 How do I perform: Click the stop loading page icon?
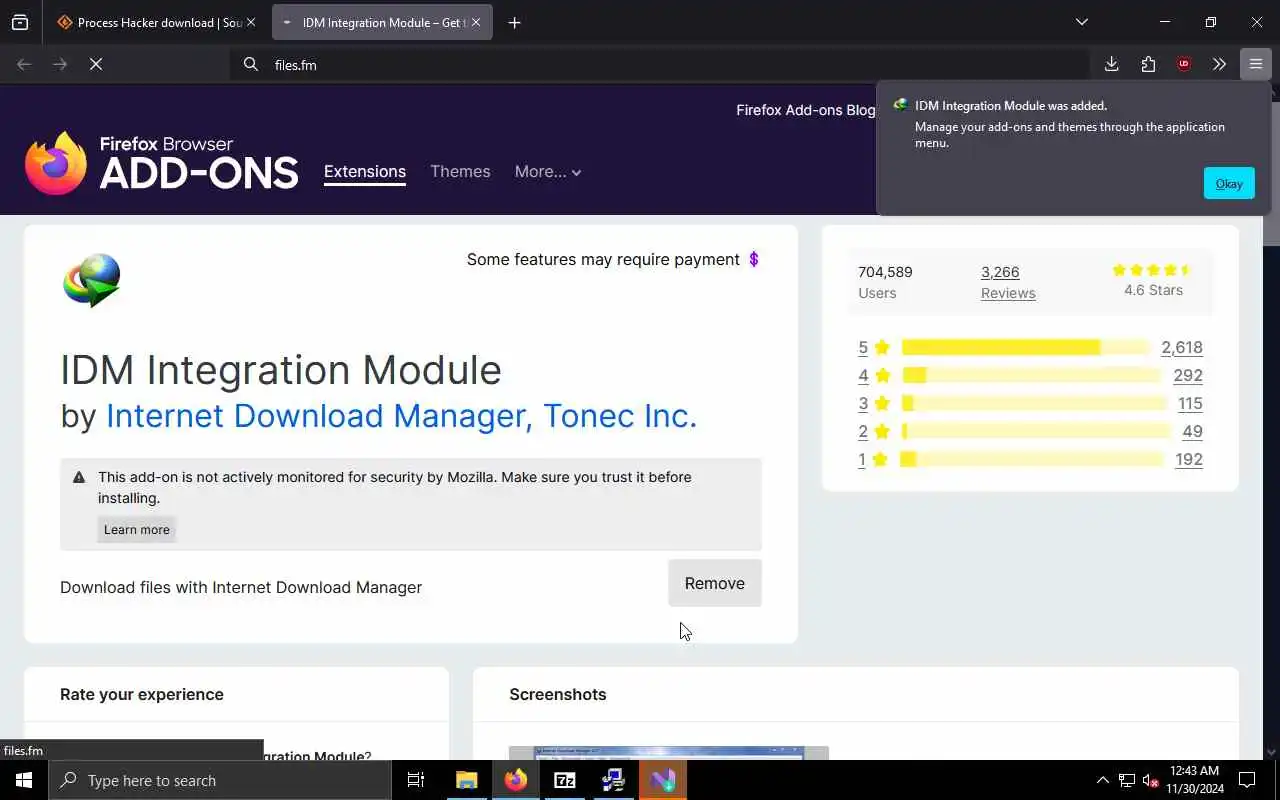click(x=96, y=64)
